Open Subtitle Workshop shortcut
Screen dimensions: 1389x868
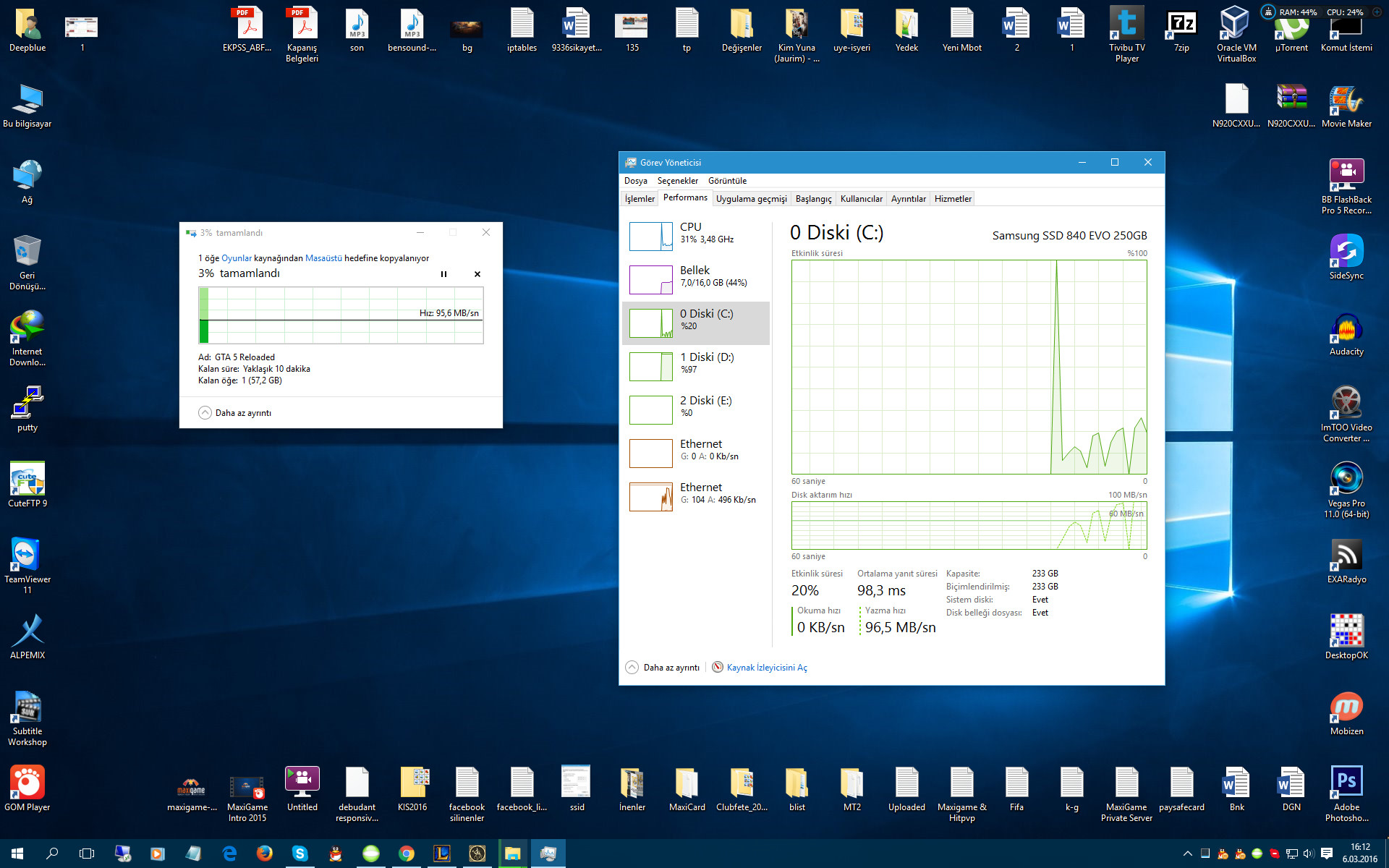tap(27, 718)
